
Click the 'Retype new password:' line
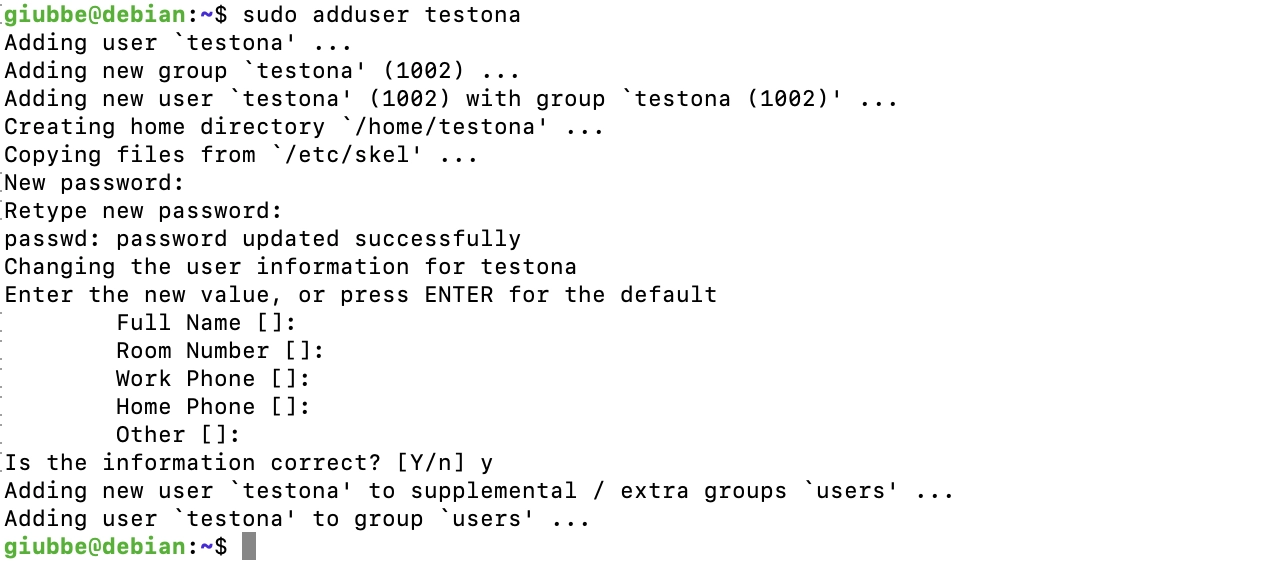144,211
